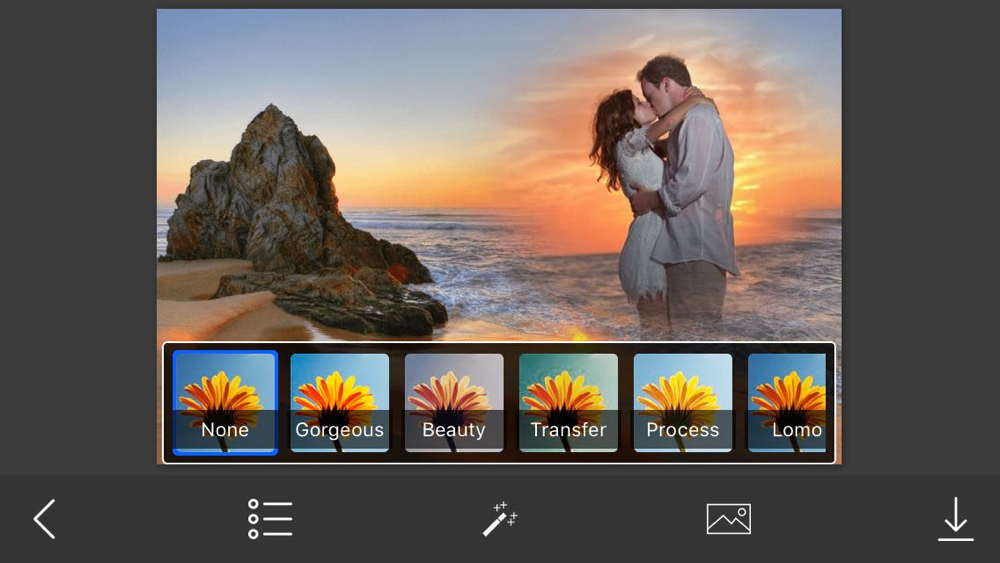
Task: Choose the Process filter
Action: [x=682, y=403]
